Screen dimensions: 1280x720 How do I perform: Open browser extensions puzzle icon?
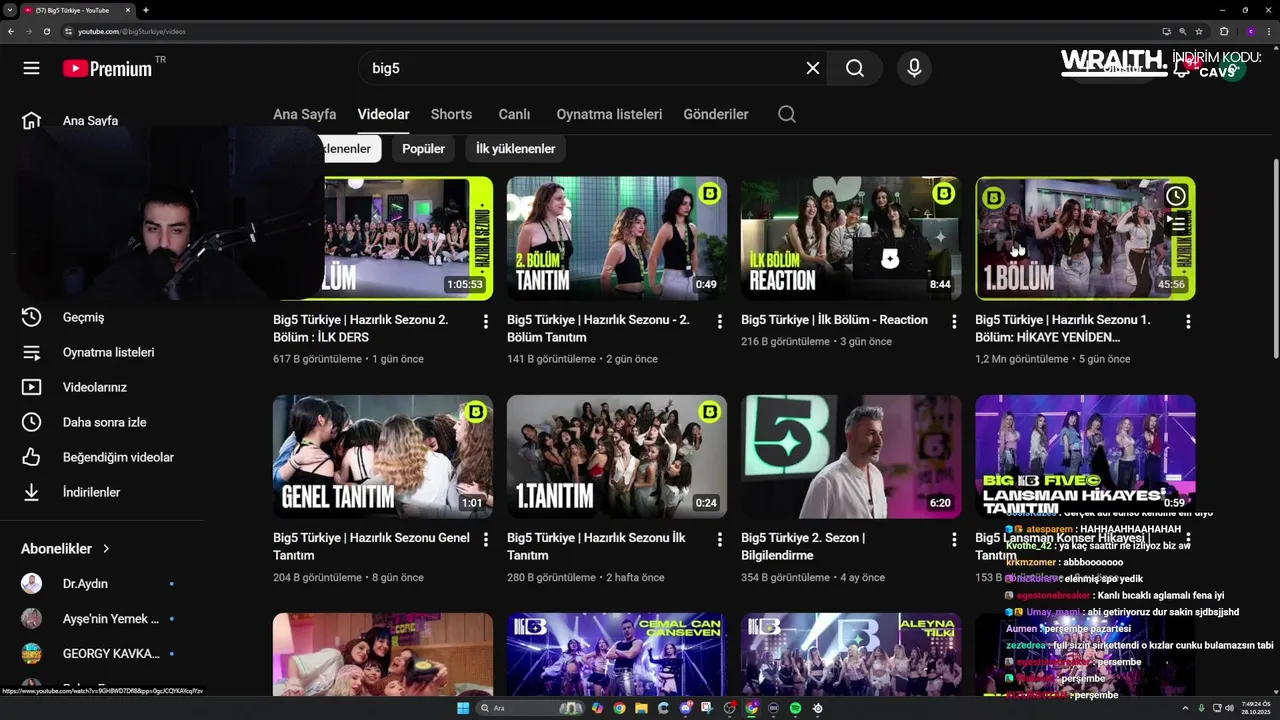click(x=1224, y=31)
